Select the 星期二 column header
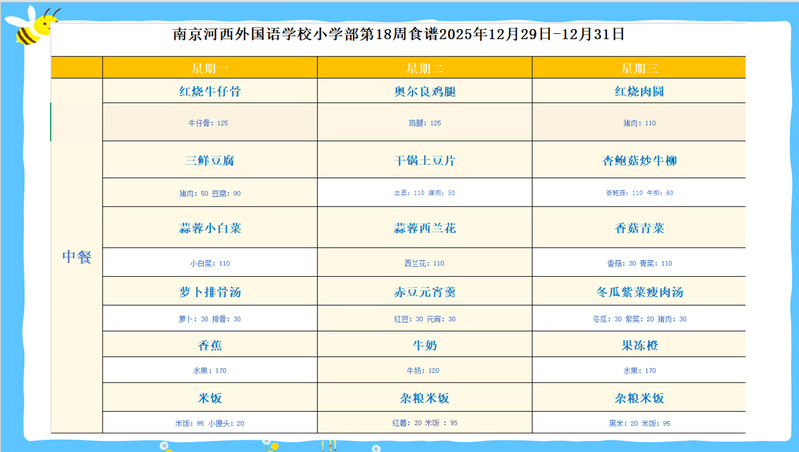The width and height of the screenshot is (799, 452). coord(425,67)
